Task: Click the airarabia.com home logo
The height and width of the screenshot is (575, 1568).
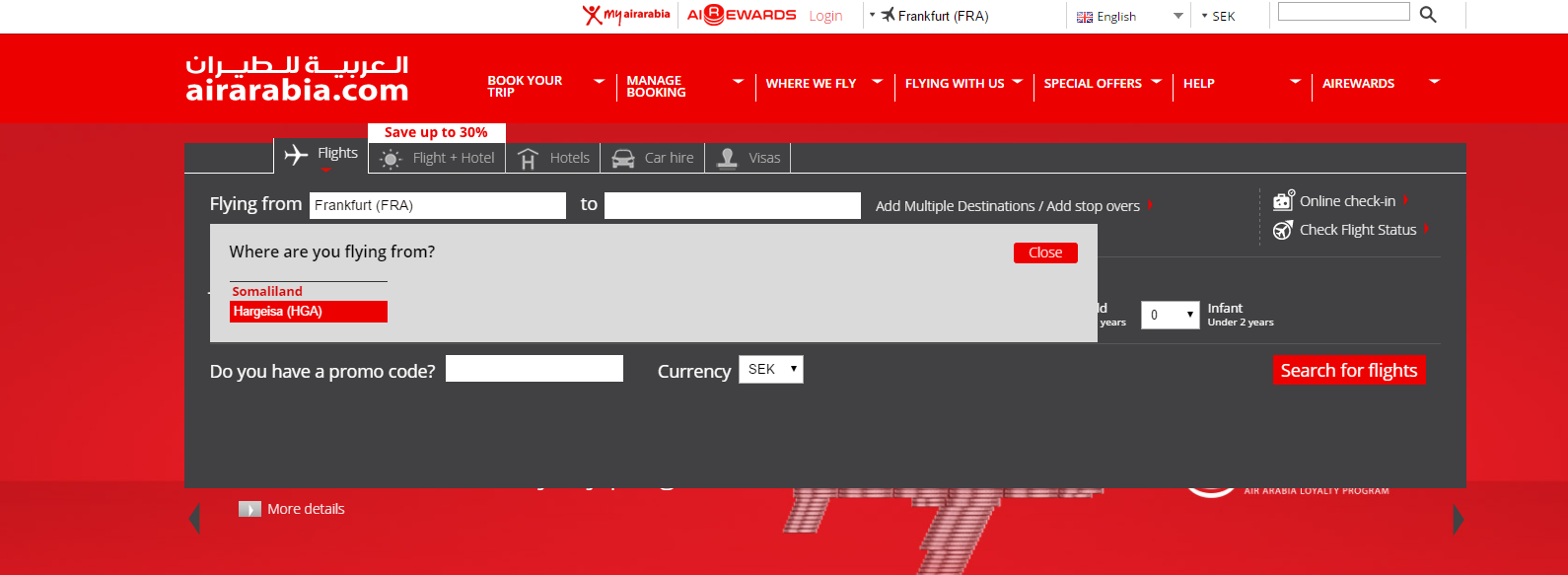Action: [x=297, y=79]
